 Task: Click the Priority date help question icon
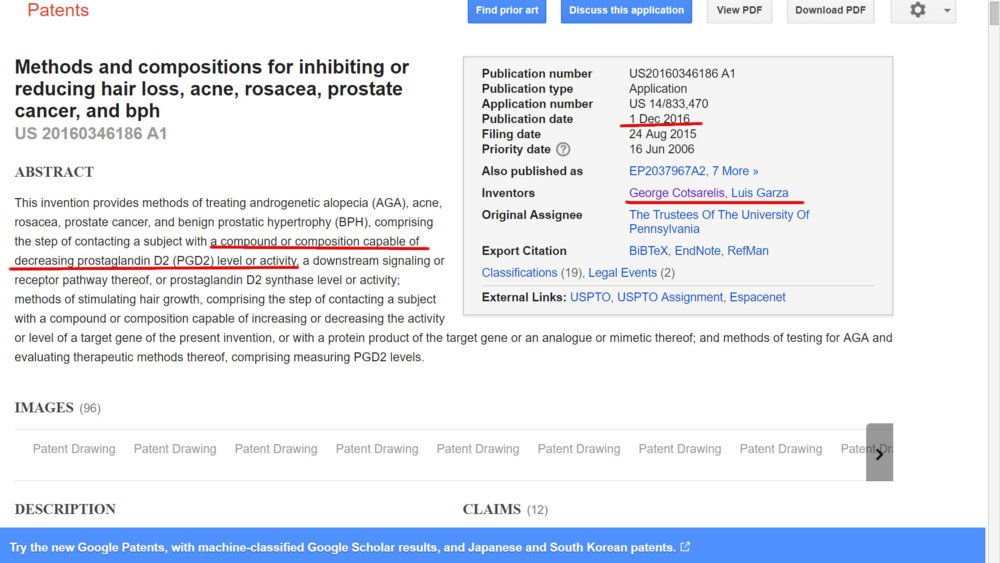pyautogui.click(x=563, y=149)
